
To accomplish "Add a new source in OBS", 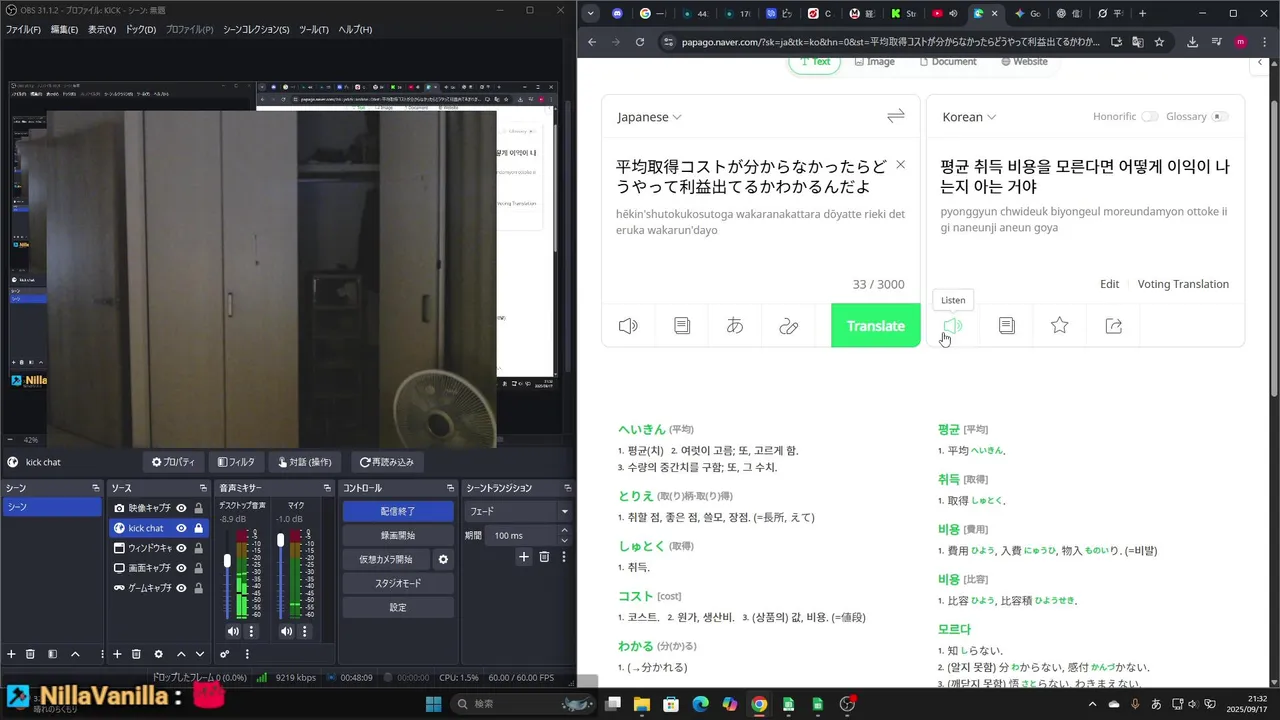I will pyautogui.click(x=117, y=654).
